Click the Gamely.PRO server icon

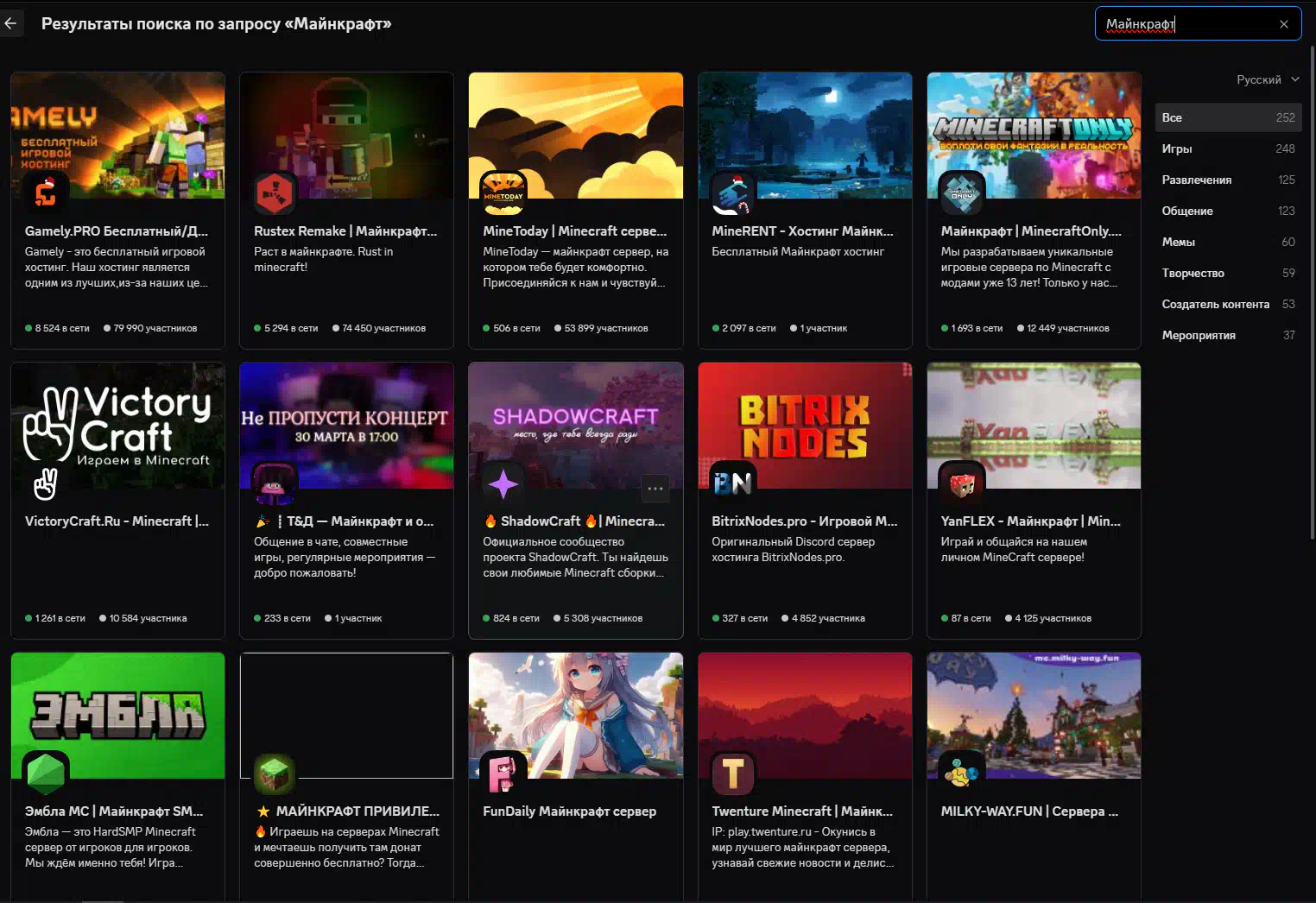pos(46,193)
